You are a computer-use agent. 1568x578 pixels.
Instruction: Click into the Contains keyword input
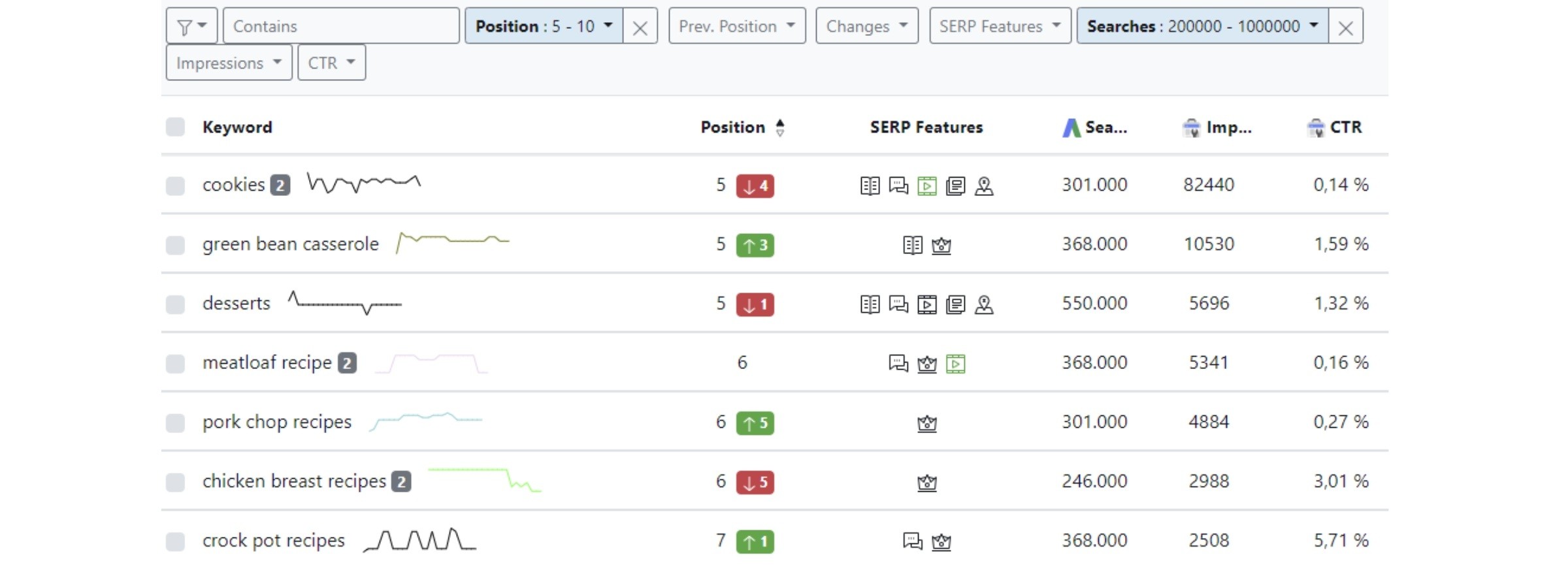coord(341,26)
